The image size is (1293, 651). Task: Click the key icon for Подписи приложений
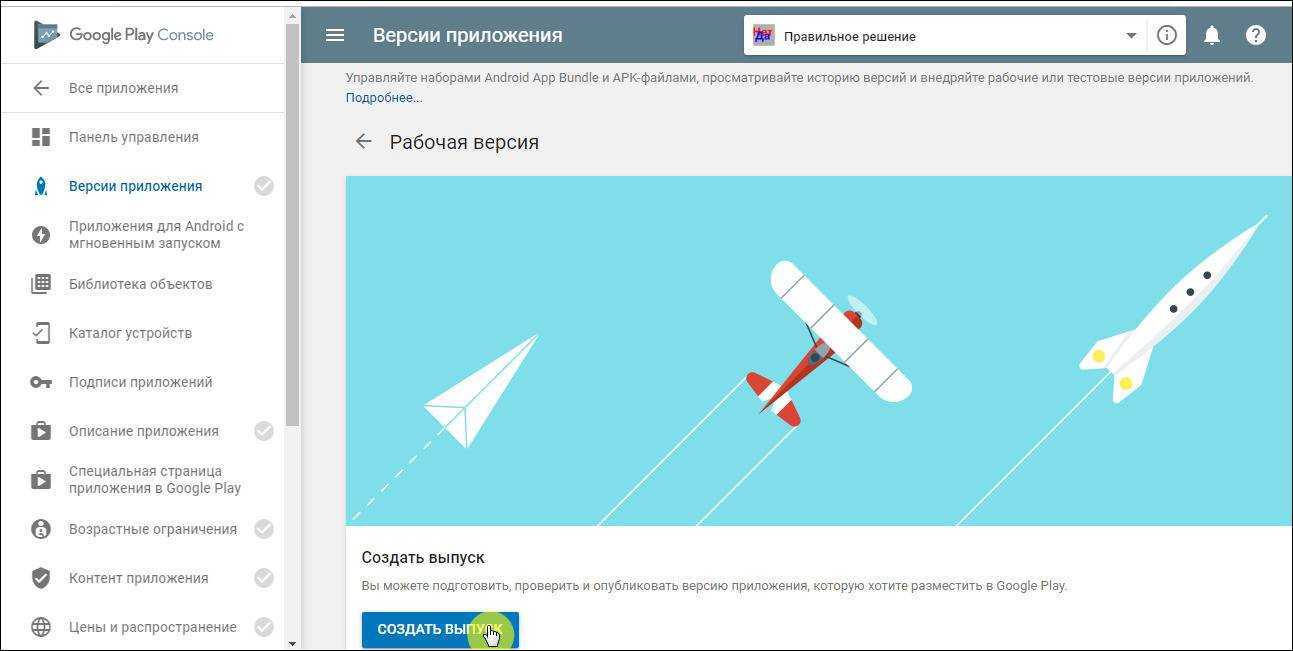coord(41,382)
